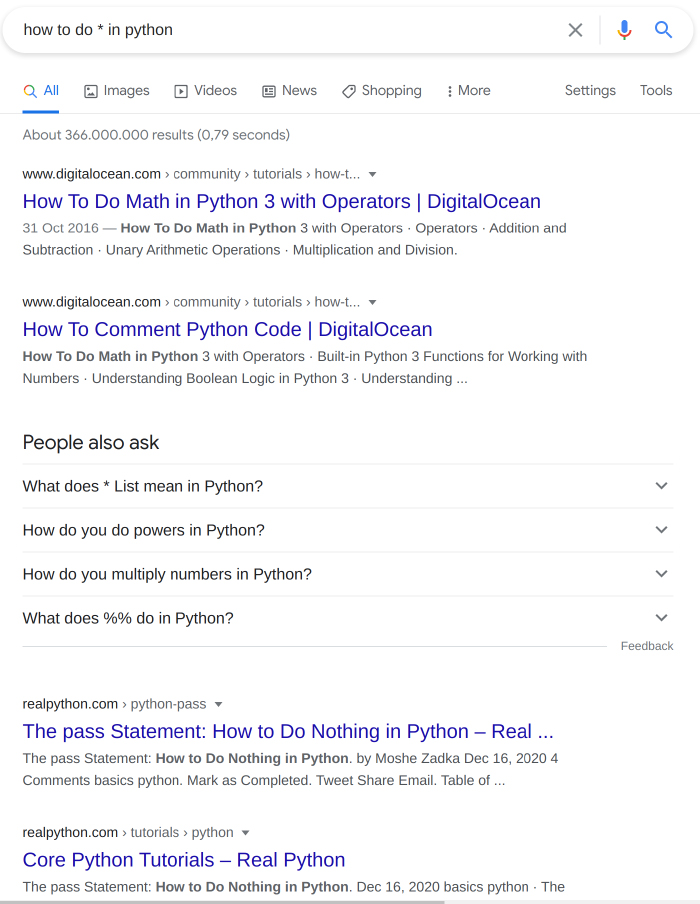Open 'Core Python Tutorials – Real Python' result
Viewport: 700px width, 904px height.
[183, 860]
